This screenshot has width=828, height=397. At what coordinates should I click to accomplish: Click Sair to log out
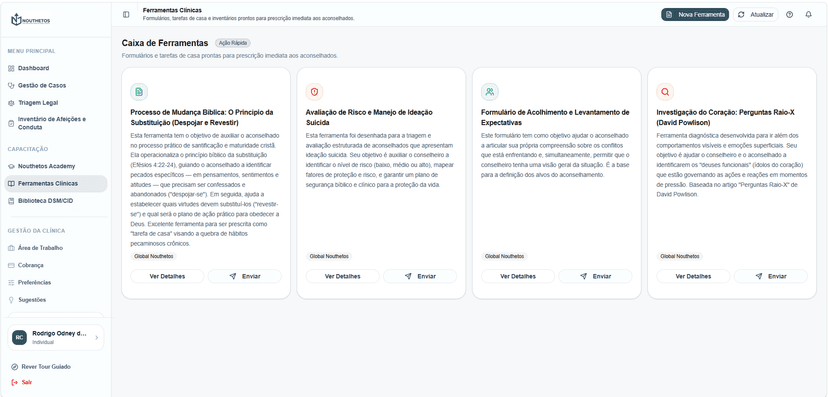22,382
